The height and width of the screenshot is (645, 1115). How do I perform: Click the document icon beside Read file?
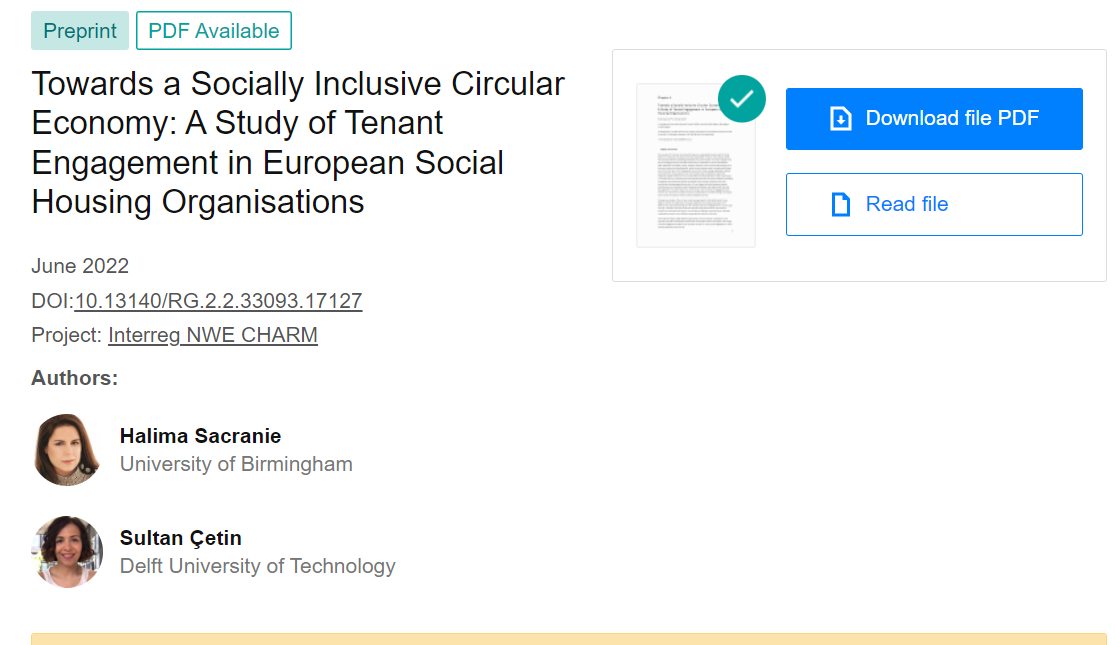(x=841, y=205)
